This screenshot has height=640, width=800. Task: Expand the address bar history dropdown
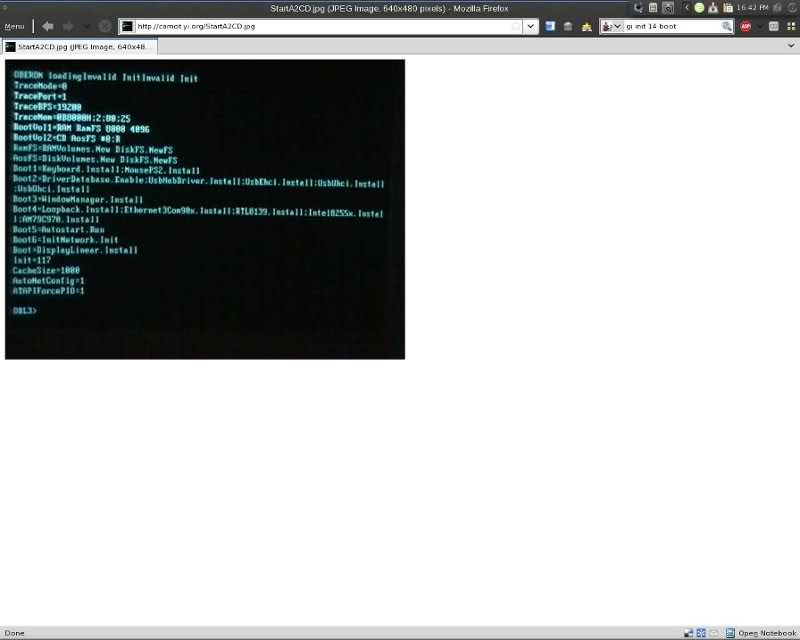531,26
